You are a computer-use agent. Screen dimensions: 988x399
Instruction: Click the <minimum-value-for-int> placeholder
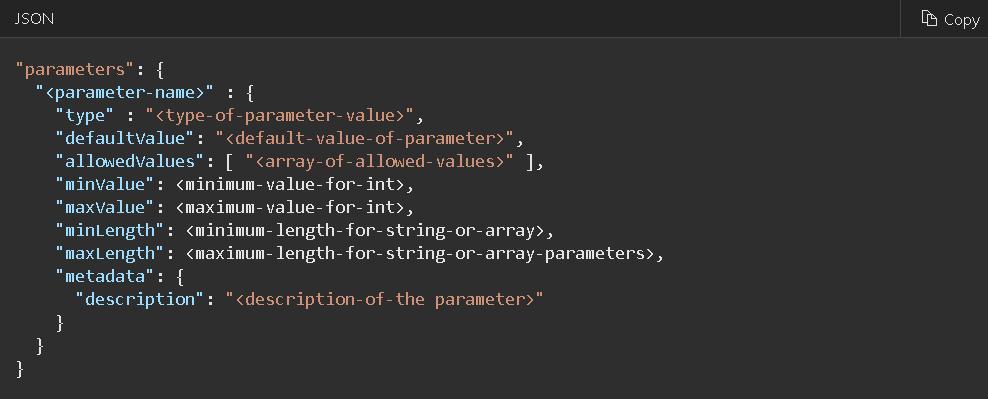[289, 185]
